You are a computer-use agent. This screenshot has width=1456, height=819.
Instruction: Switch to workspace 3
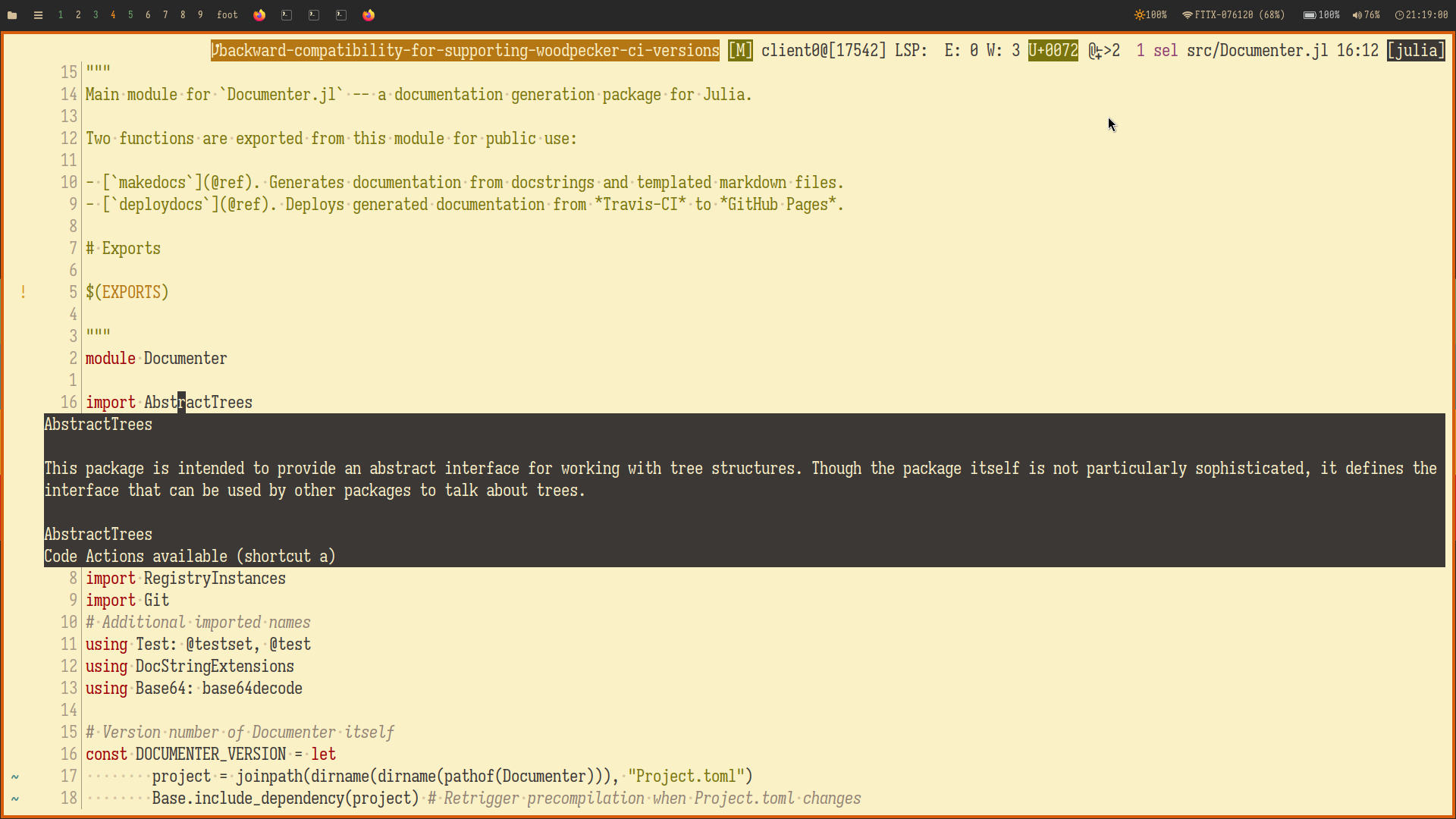point(96,15)
